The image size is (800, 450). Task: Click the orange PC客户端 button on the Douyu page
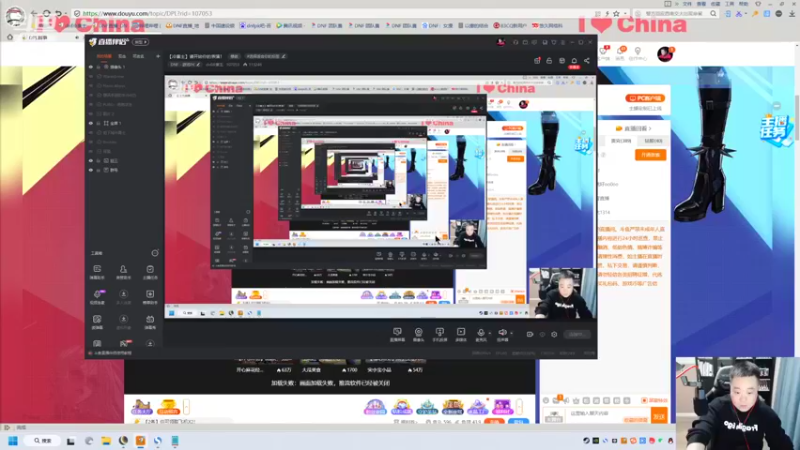point(645,98)
